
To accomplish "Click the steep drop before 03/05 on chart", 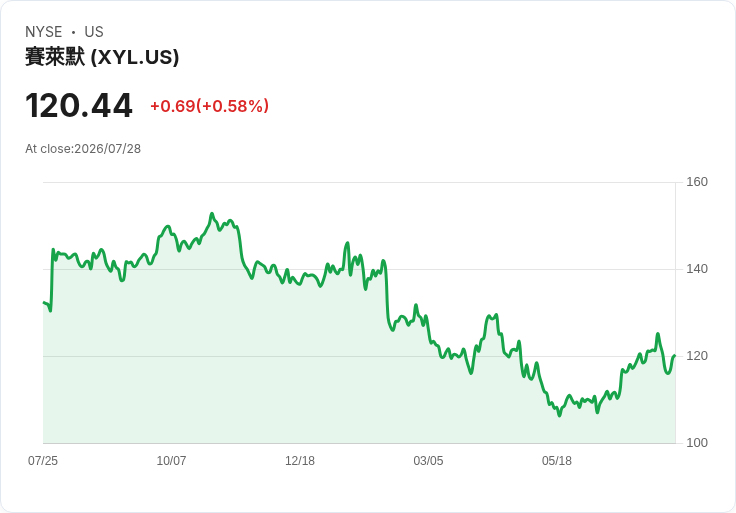I will tap(387, 293).
